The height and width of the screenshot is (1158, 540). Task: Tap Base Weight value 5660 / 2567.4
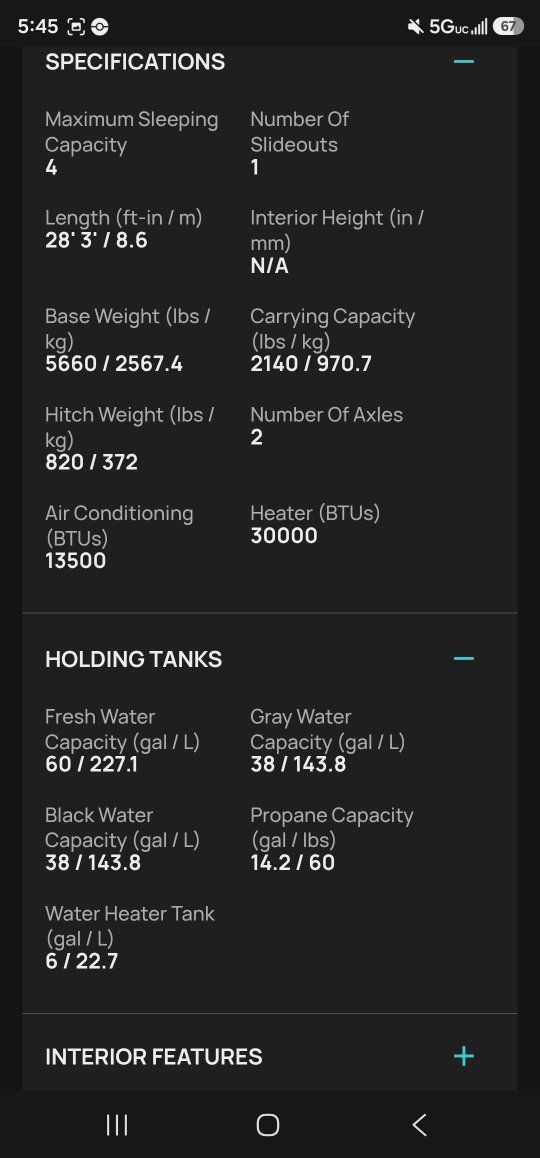114,363
